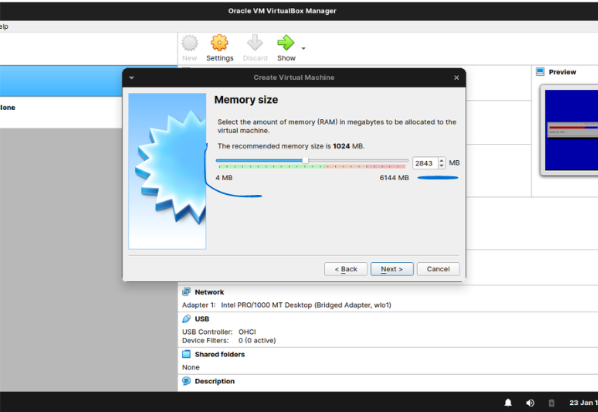Increase memory with the spinner up arrow
598x412 pixels.
point(441,161)
